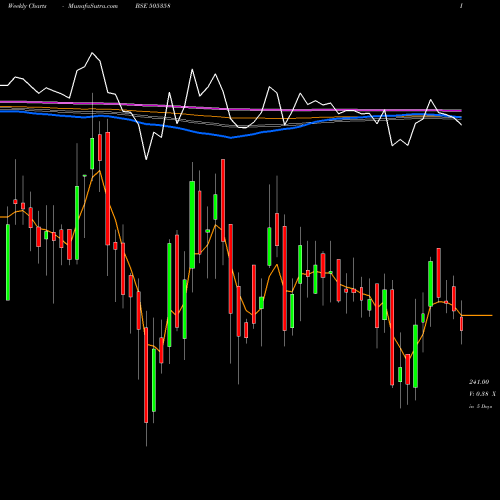500x500 pixels.
Task: Click the 'MunafaSutra.com' label
Action: pyautogui.click(x=93, y=6)
